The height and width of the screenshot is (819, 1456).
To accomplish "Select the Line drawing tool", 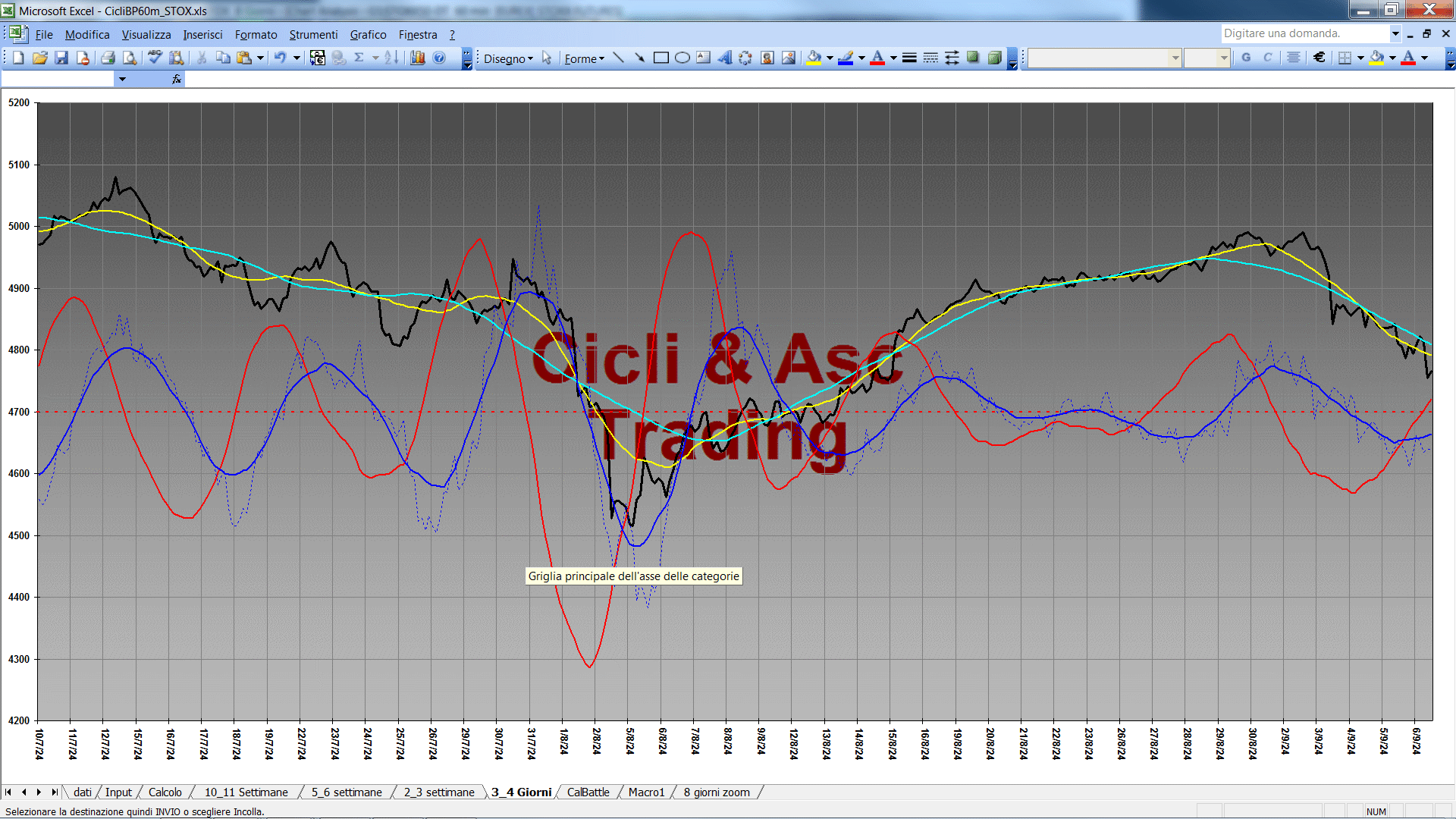I will 618,58.
